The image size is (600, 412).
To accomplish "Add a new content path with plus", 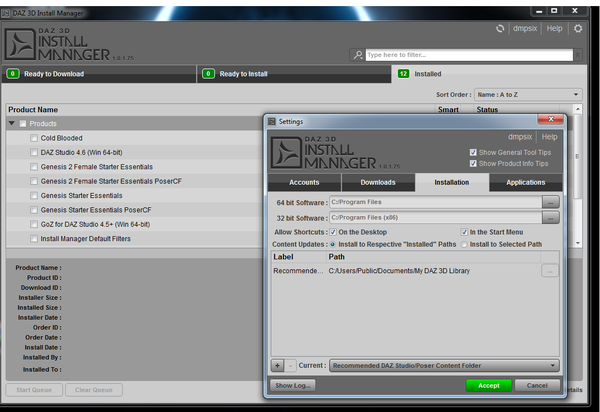I will pyautogui.click(x=277, y=366).
